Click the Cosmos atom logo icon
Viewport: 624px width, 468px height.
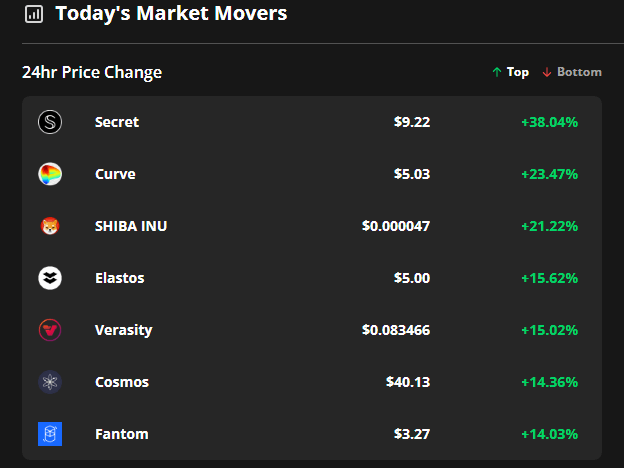tap(50, 382)
